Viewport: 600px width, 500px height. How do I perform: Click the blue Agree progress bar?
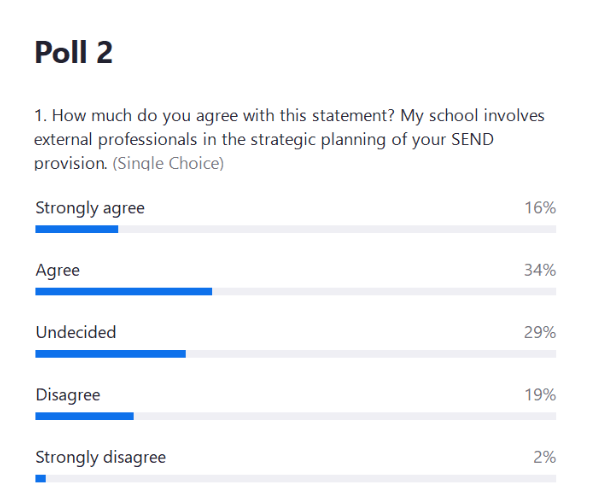(124, 291)
